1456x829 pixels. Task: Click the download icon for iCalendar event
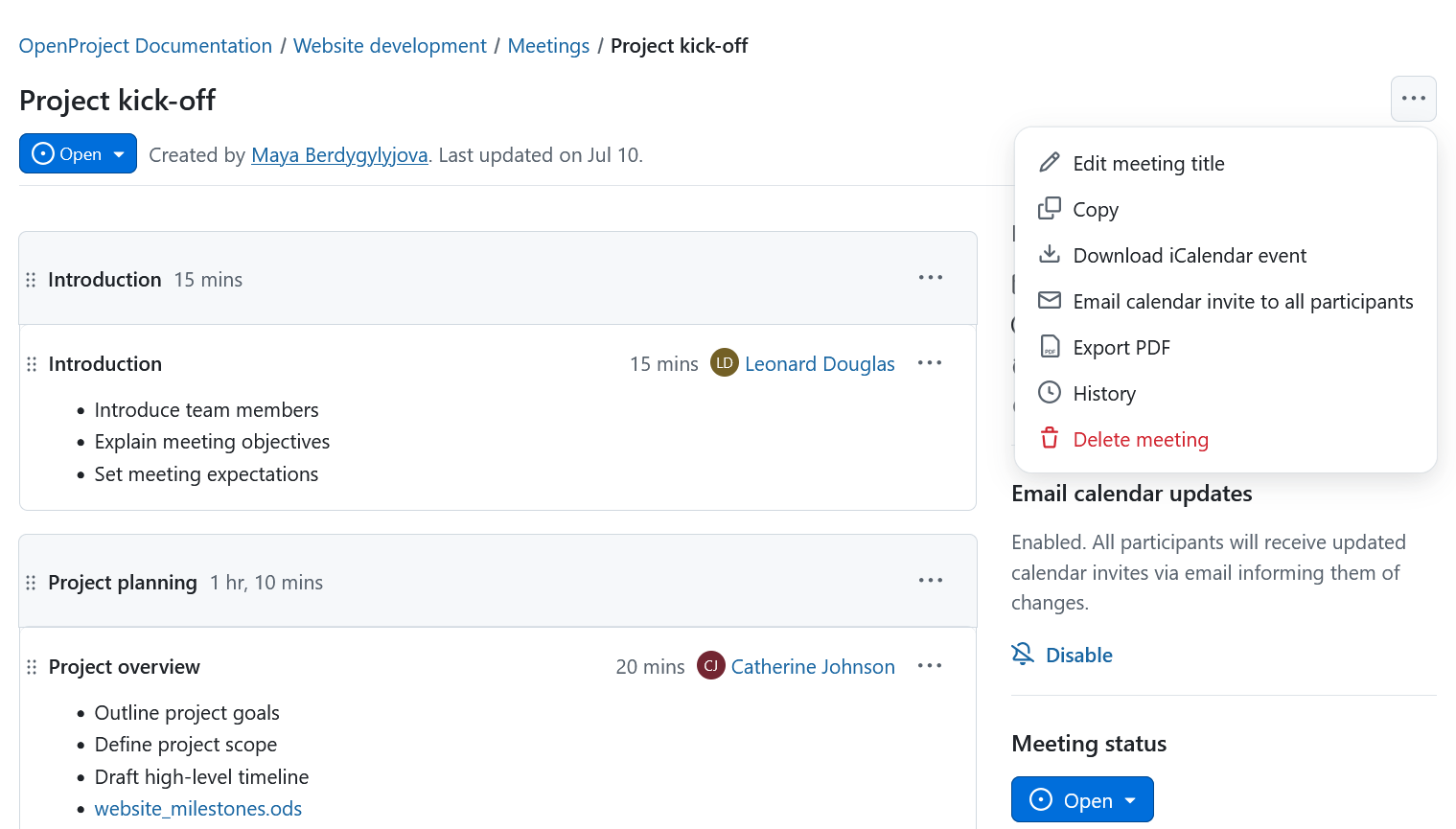click(1050, 254)
